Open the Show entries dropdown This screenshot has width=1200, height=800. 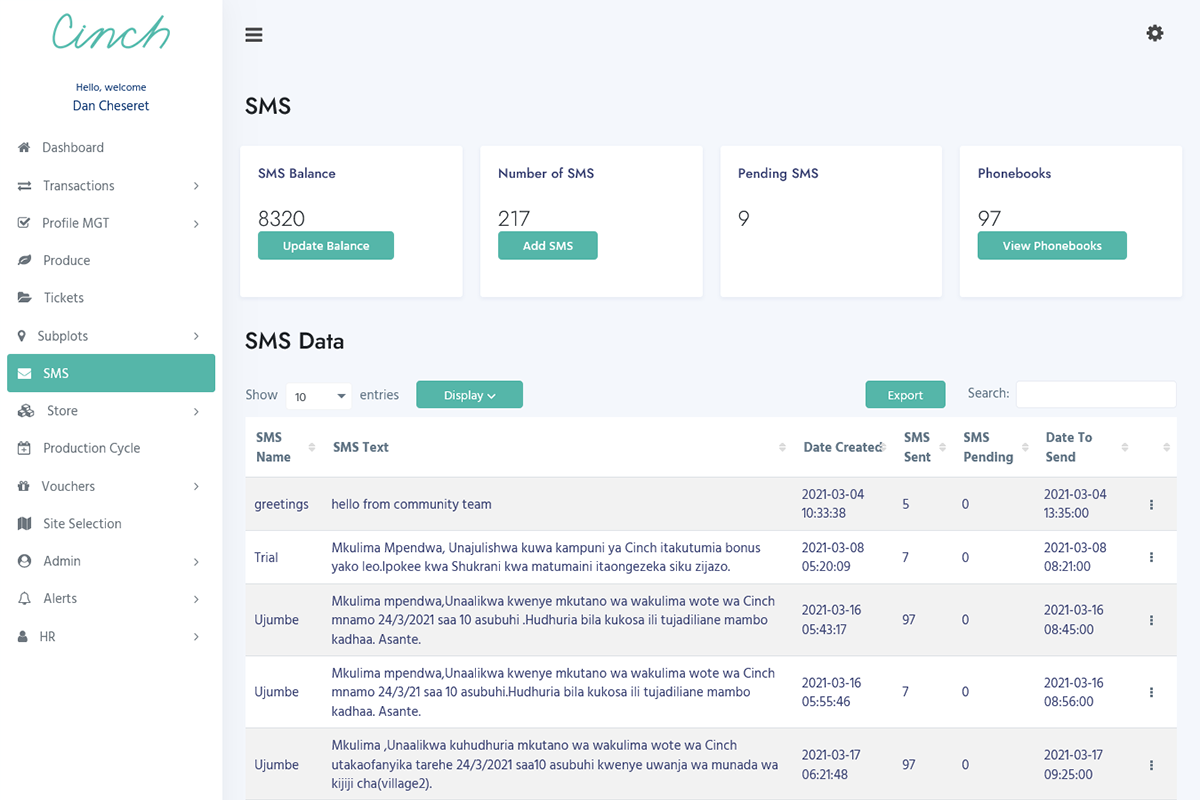click(x=318, y=396)
